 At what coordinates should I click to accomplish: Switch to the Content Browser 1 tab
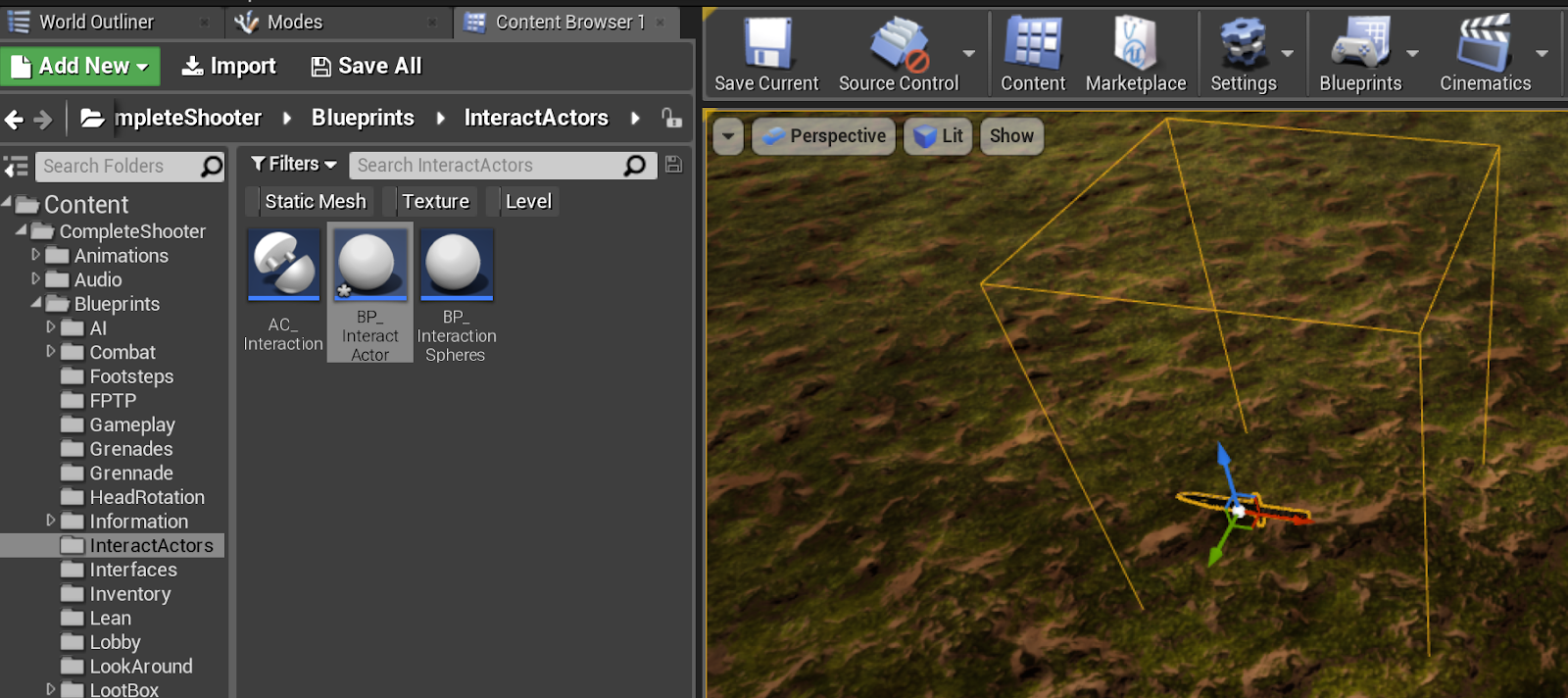(x=568, y=22)
